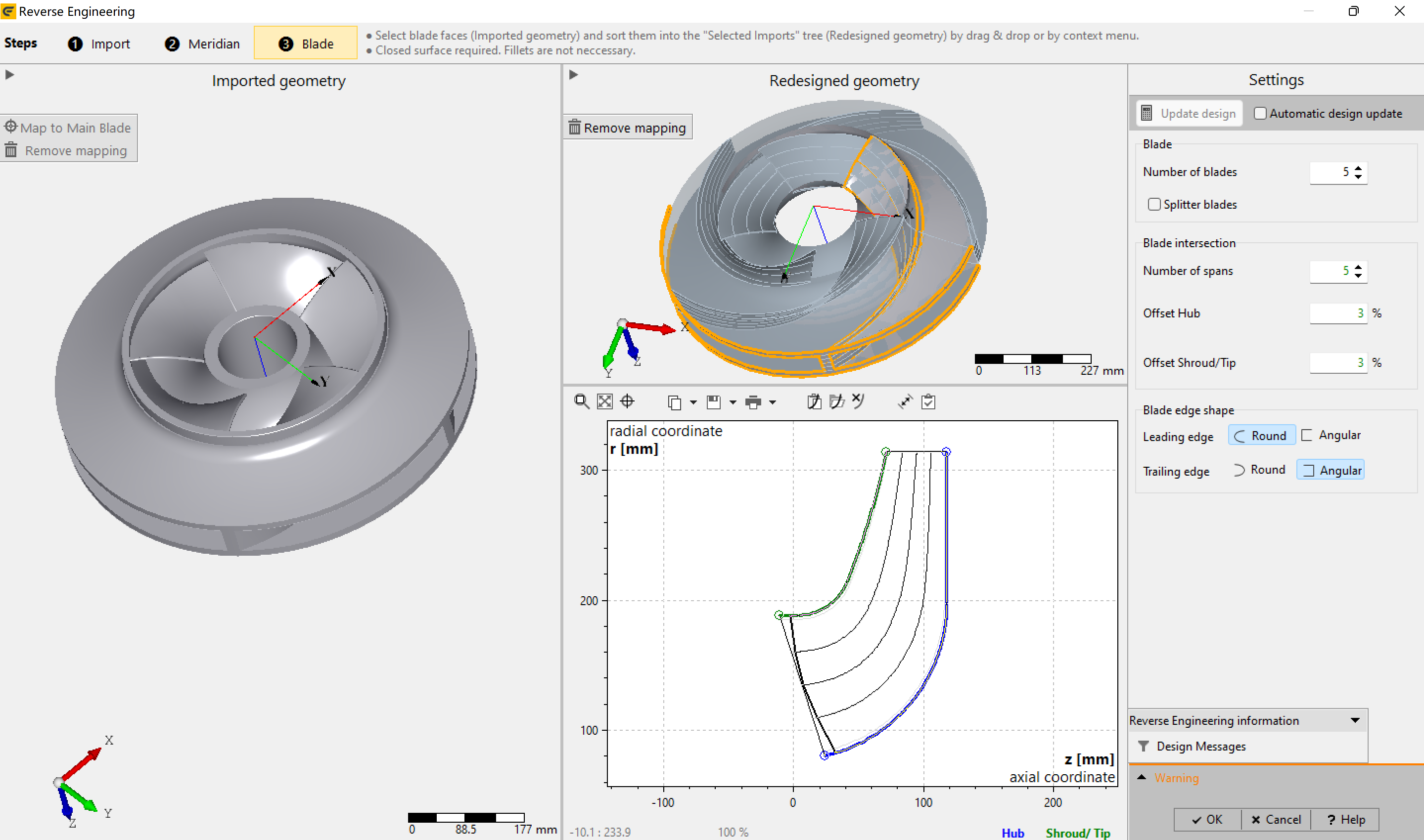The width and height of the screenshot is (1424, 840).
Task: Click the redesigned impeller 3D model
Action: [x=824, y=238]
